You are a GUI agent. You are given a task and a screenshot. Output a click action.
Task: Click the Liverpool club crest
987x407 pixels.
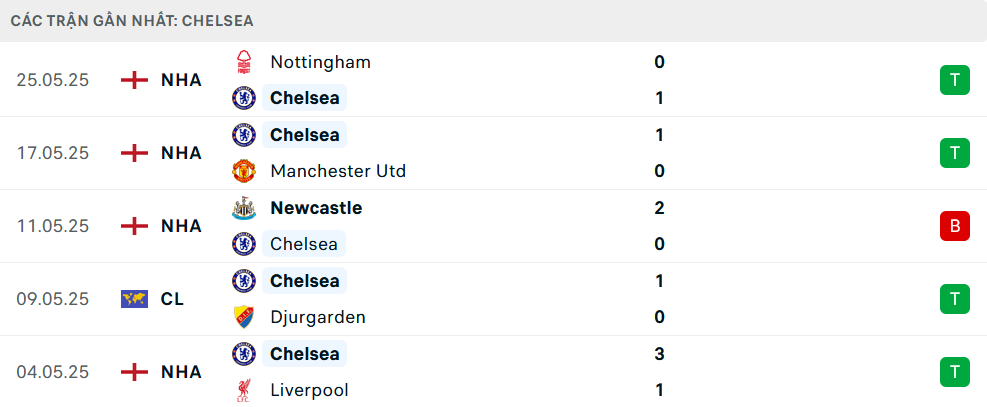[244, 390]
